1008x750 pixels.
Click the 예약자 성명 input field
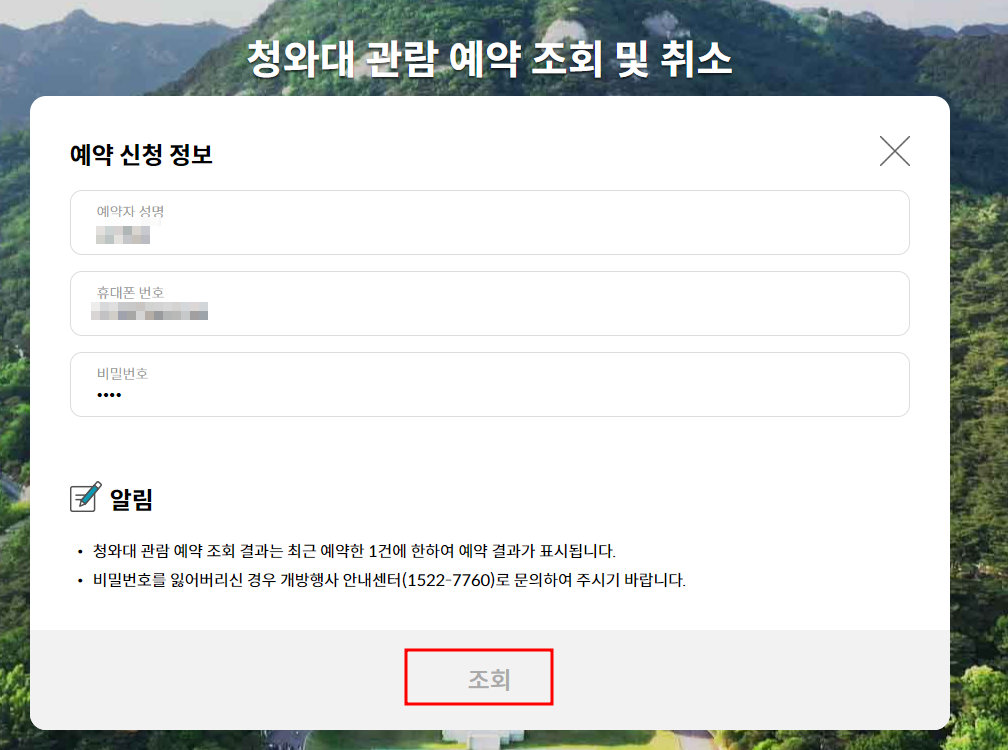(489, 222)
